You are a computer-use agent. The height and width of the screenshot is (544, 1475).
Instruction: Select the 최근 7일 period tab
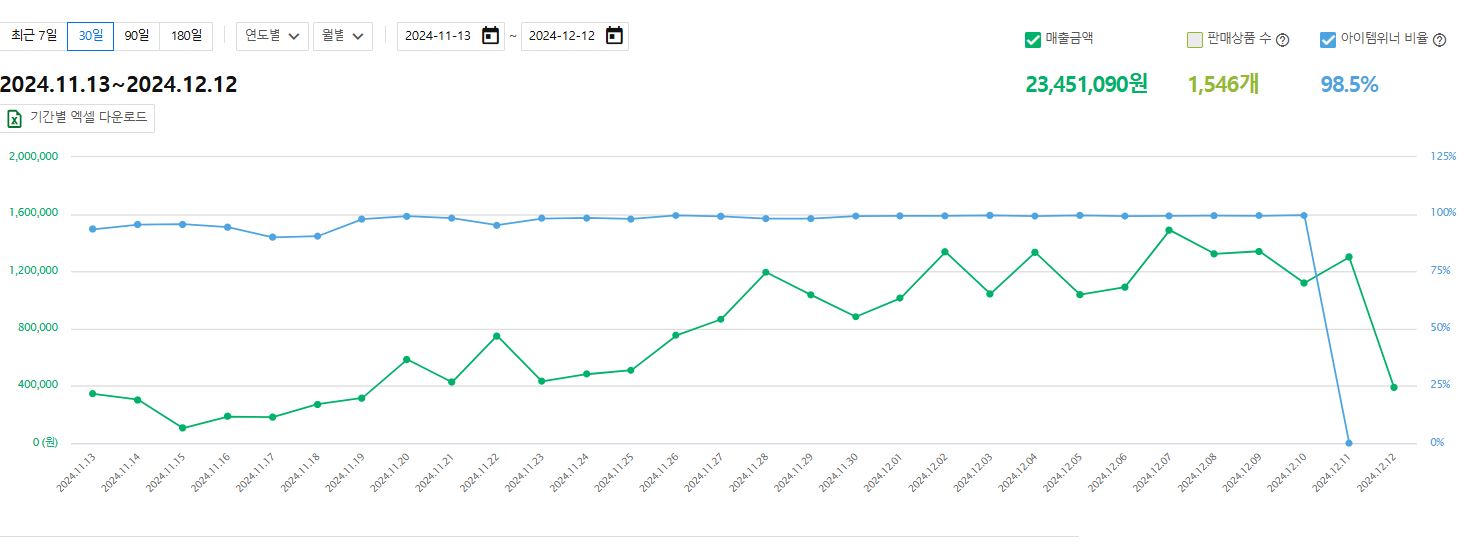point(34,36)
